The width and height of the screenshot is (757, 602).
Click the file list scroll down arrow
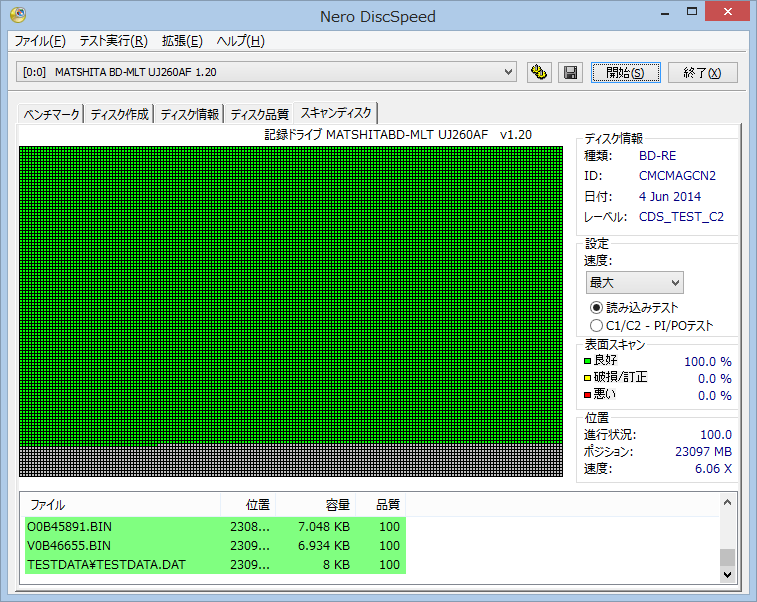tap(728, 574)
